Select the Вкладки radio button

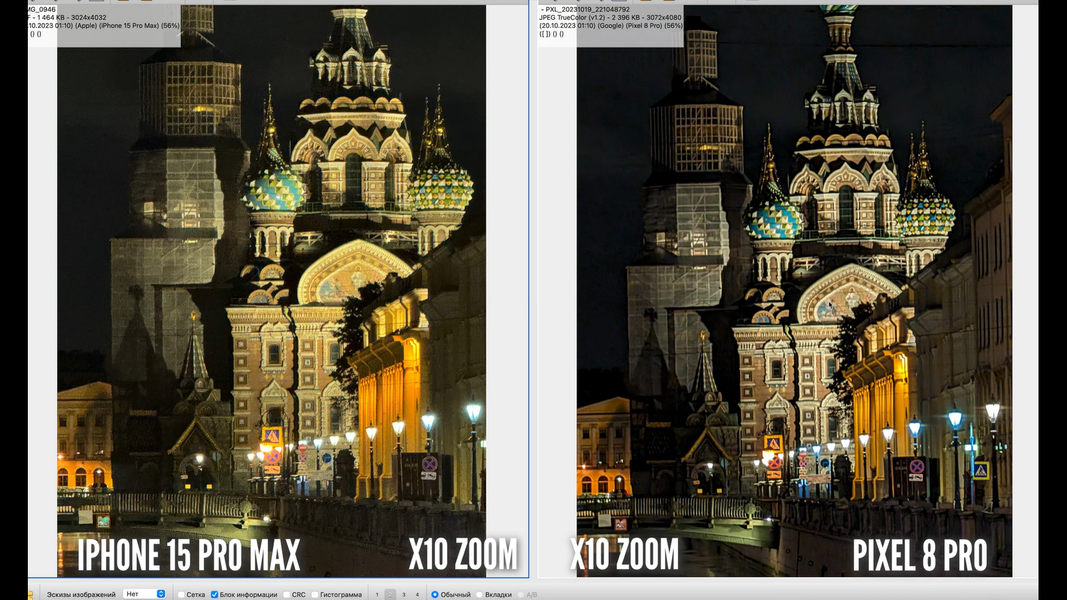click(479, 595)
